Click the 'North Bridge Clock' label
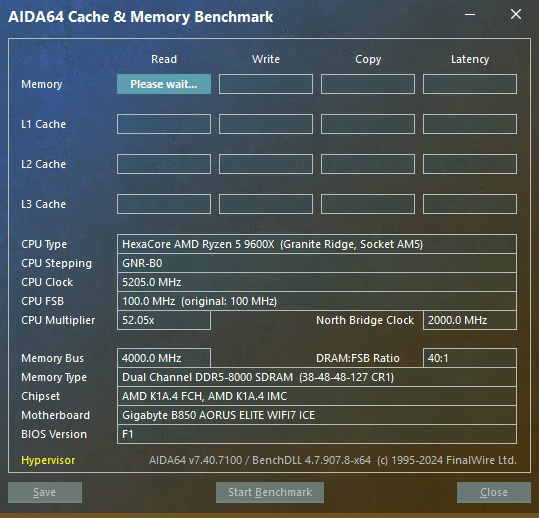This screenshot has height=518, width=539. coord(365,320)
